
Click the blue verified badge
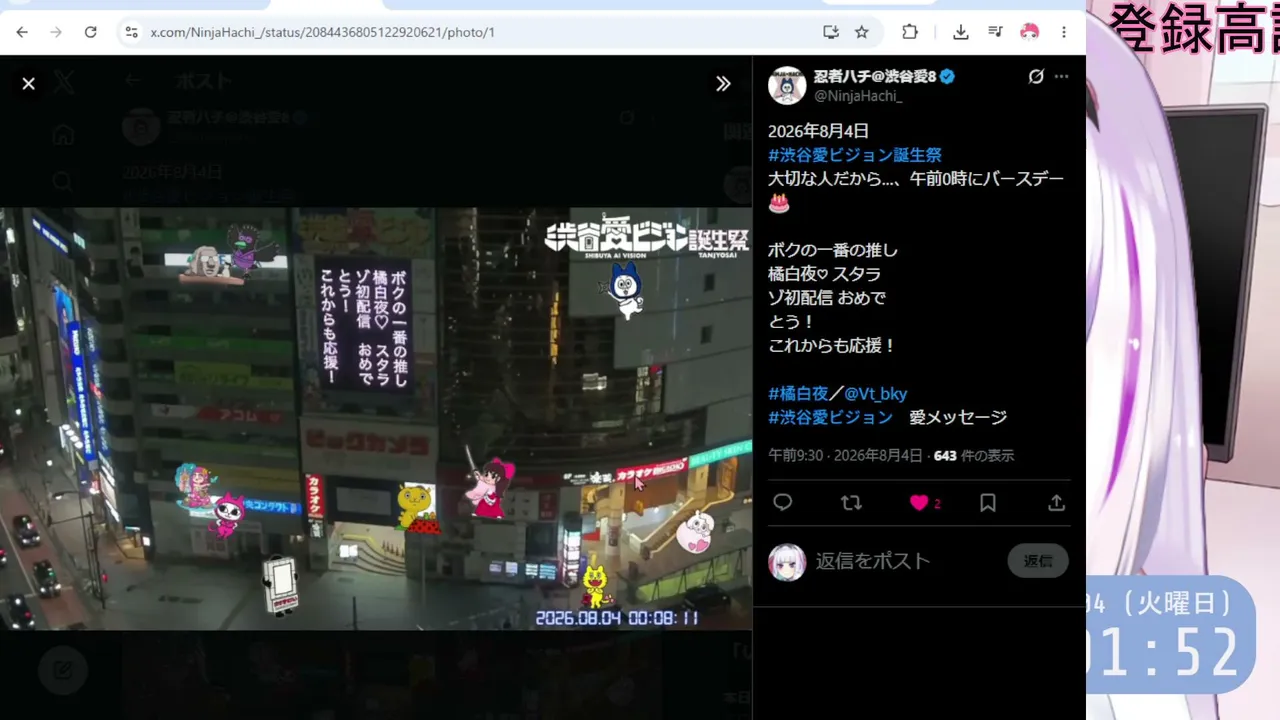(947, 76)
